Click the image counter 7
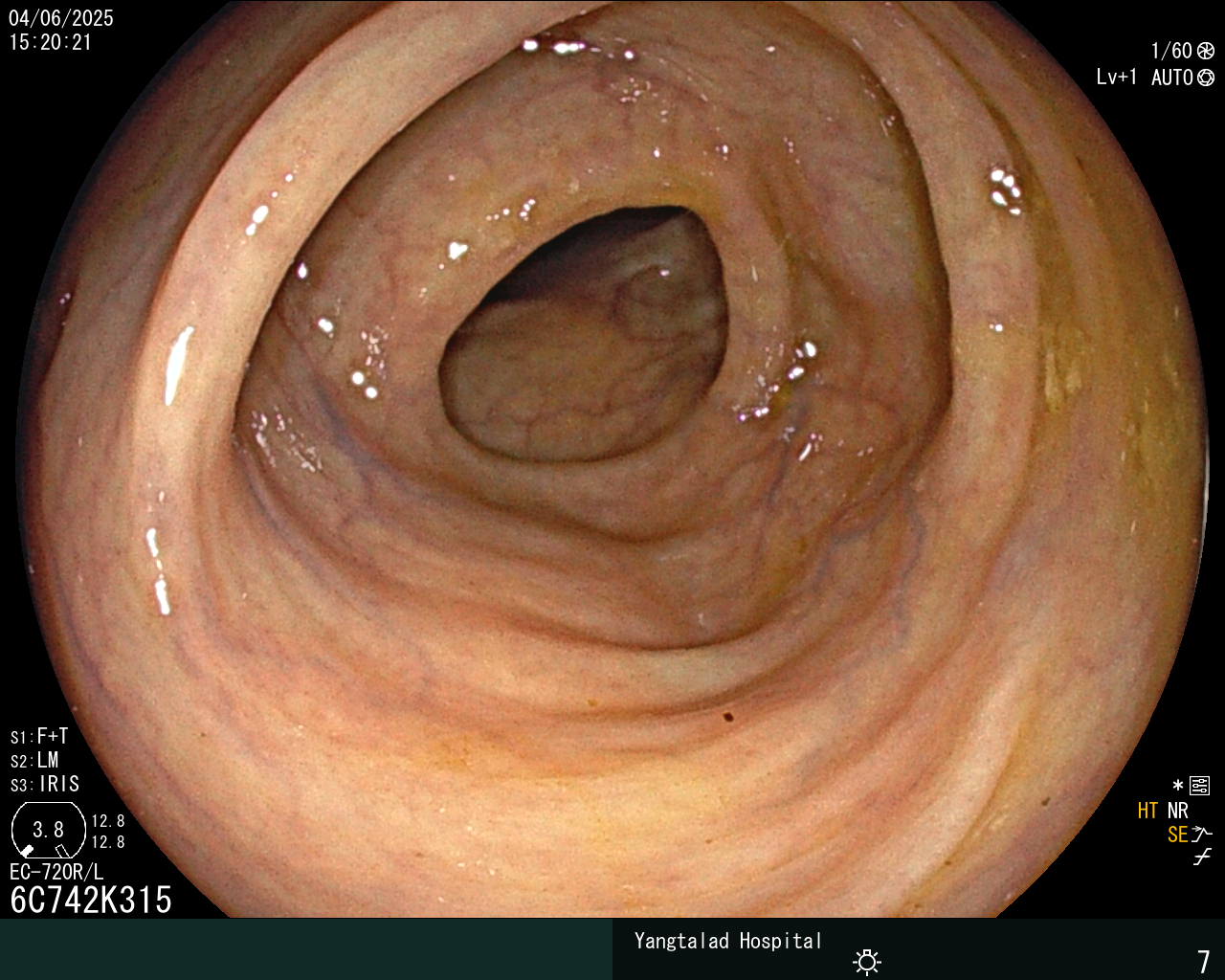1225x980 pixels. click(1204, 961)
